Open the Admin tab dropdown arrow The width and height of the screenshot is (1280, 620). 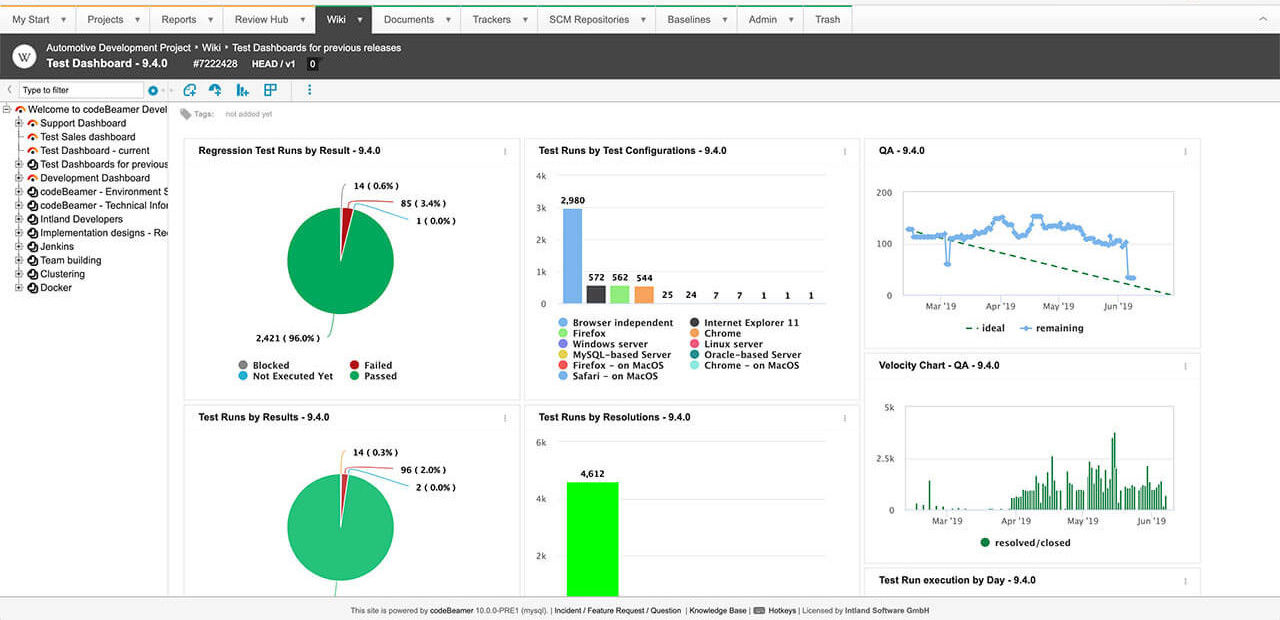(x=791, y=20)
